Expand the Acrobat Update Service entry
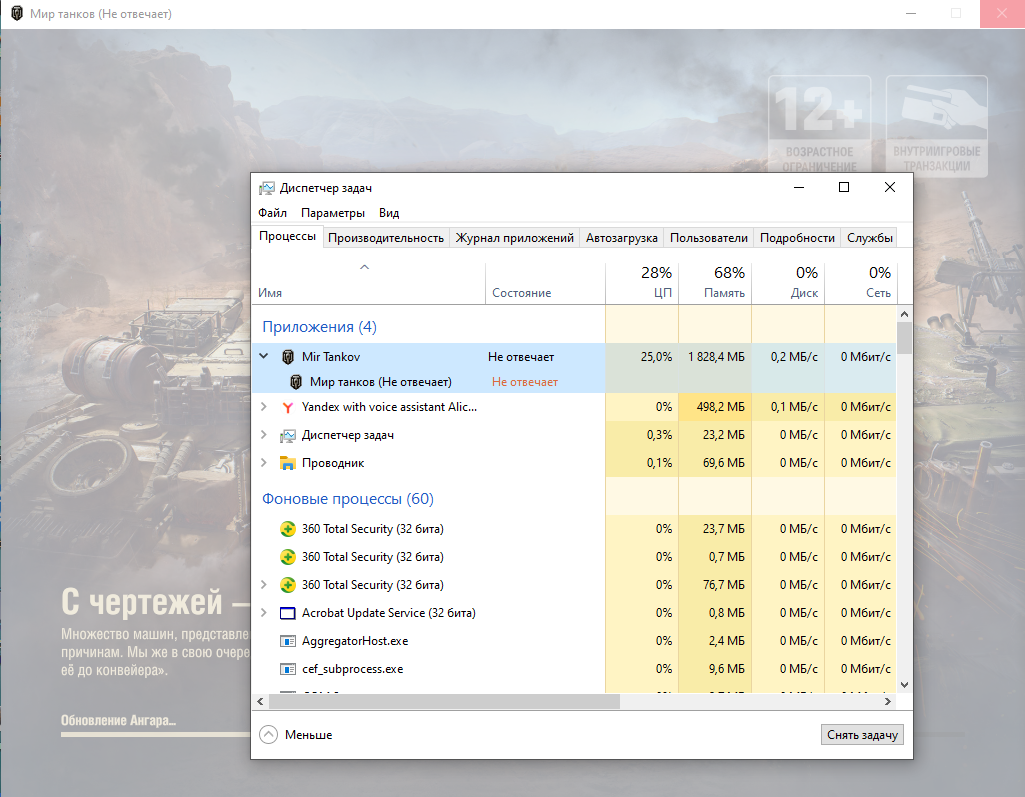1025x797 pixels. coord(263,613)
